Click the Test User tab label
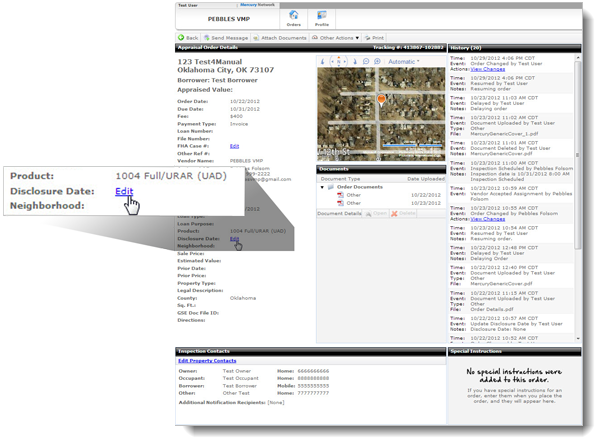 tap(188, 5)
